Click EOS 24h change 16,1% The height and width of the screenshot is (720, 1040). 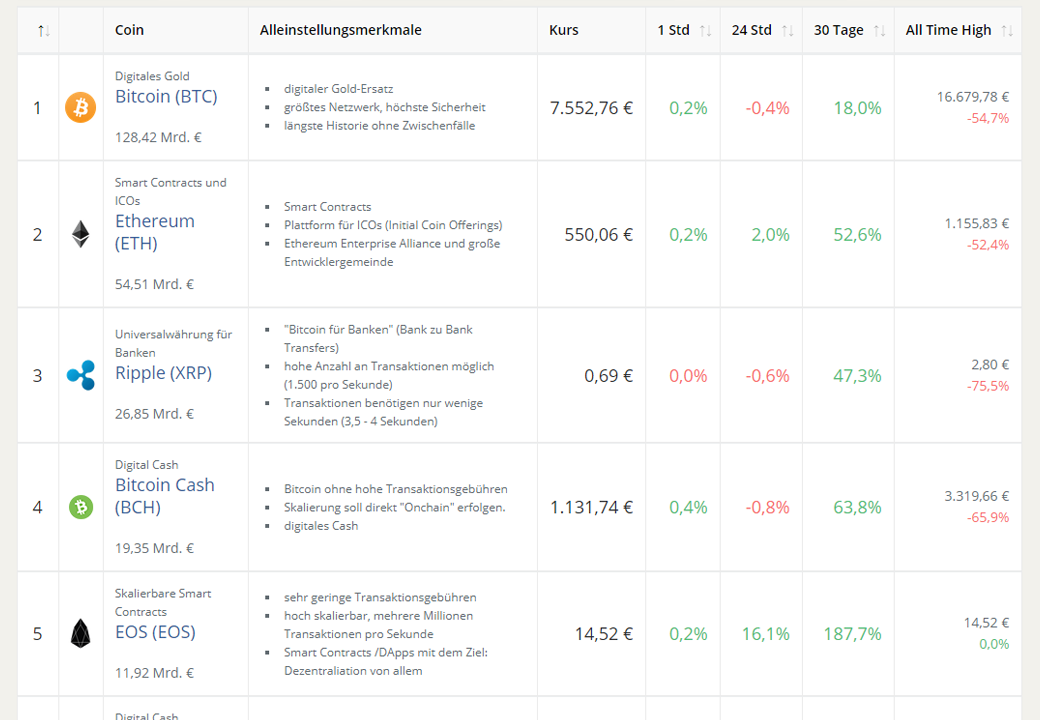(x=765, y=634)
